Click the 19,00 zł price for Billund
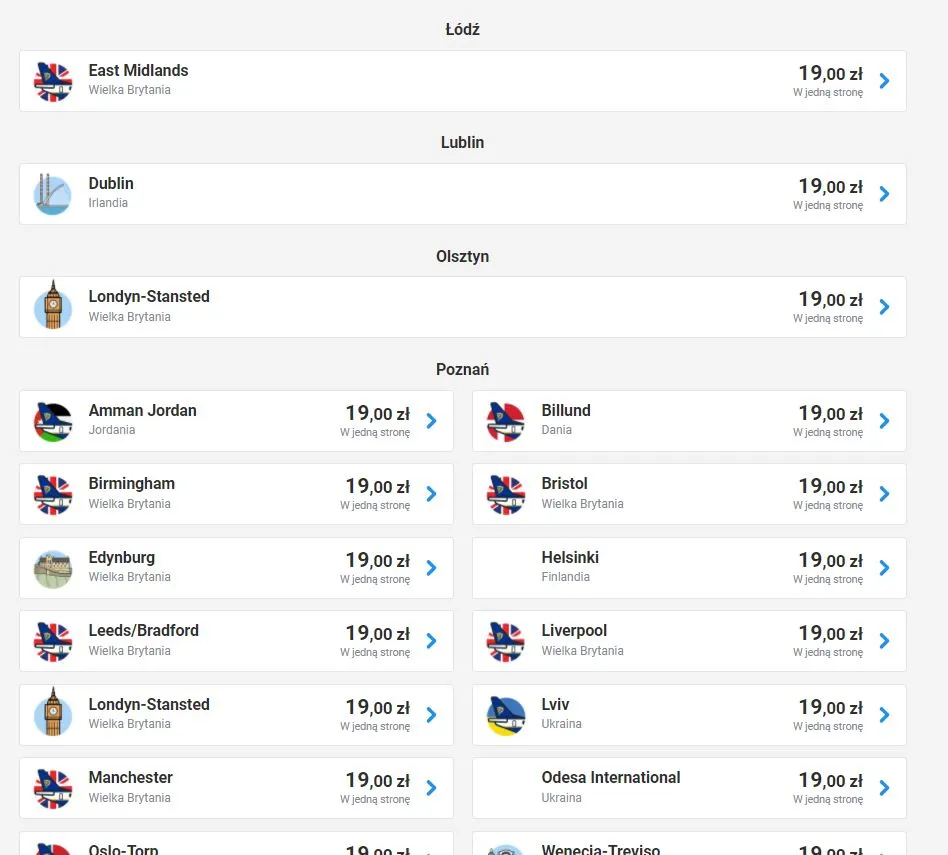Screen dimensions: 948x855 [x=829, y=413]
